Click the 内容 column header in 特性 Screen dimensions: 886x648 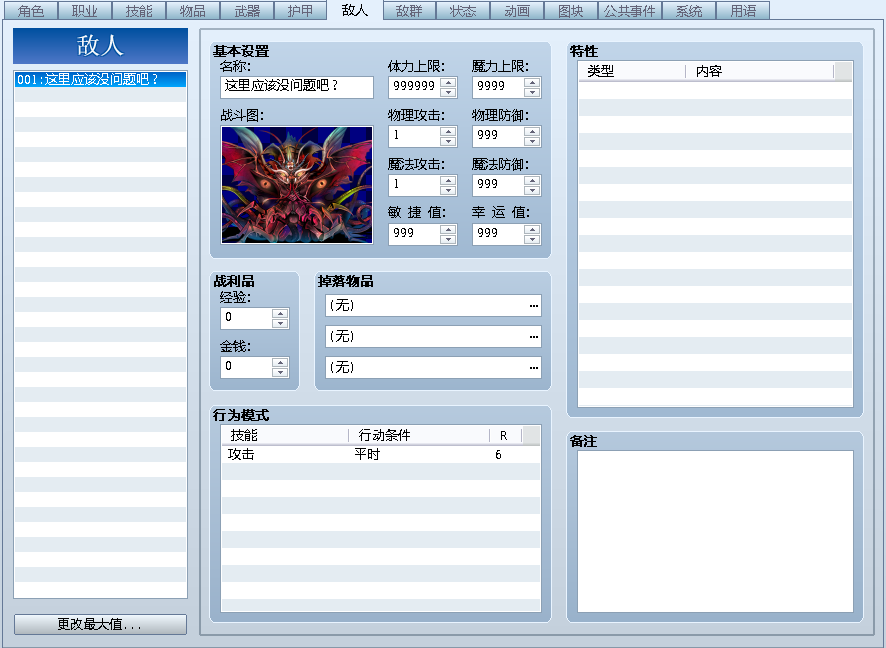coord(759,71)
